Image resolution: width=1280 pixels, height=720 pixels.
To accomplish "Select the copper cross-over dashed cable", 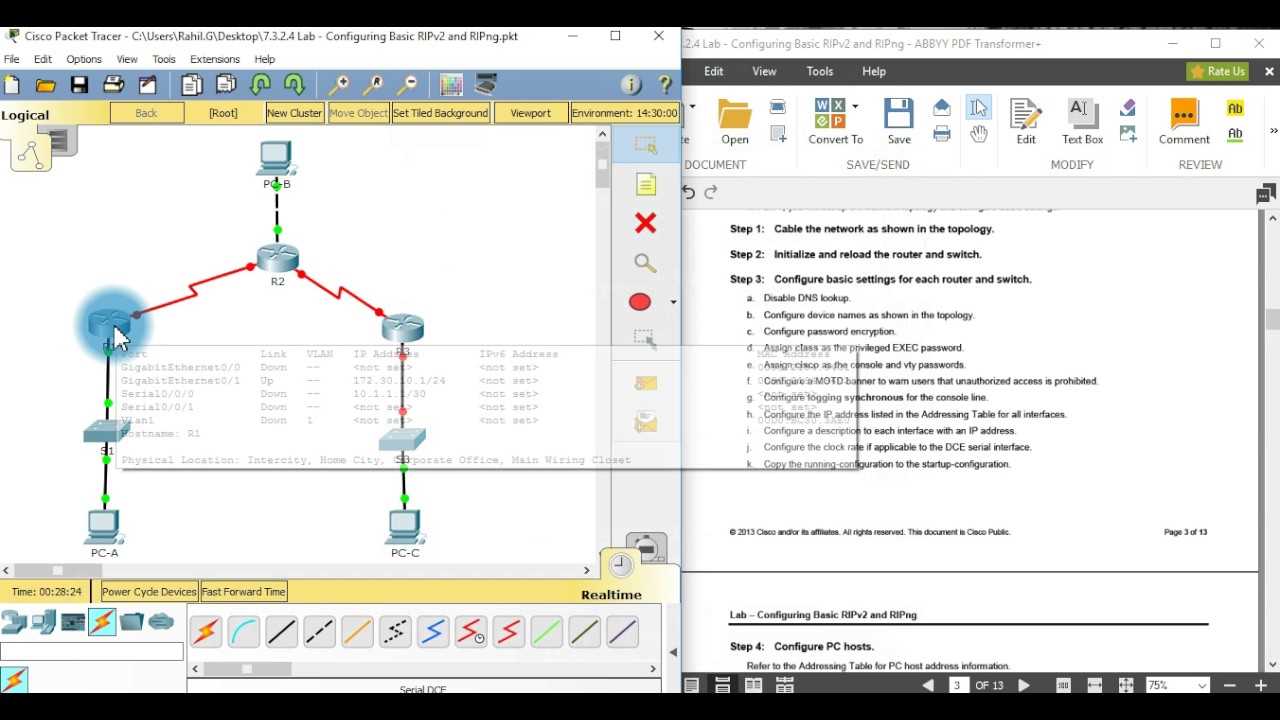I will pyautogui.click(x=320, y=632).
